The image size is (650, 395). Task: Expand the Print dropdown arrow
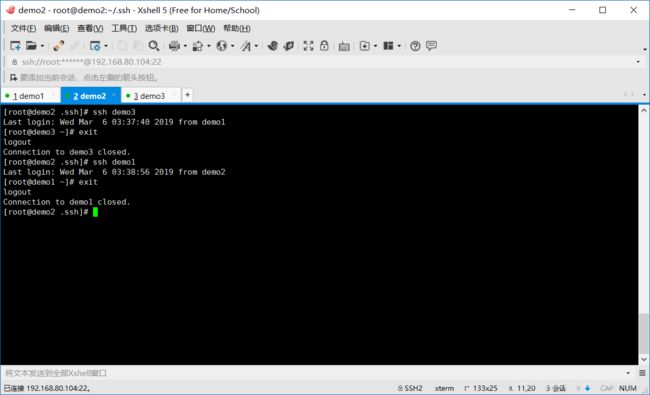point(185,46)
